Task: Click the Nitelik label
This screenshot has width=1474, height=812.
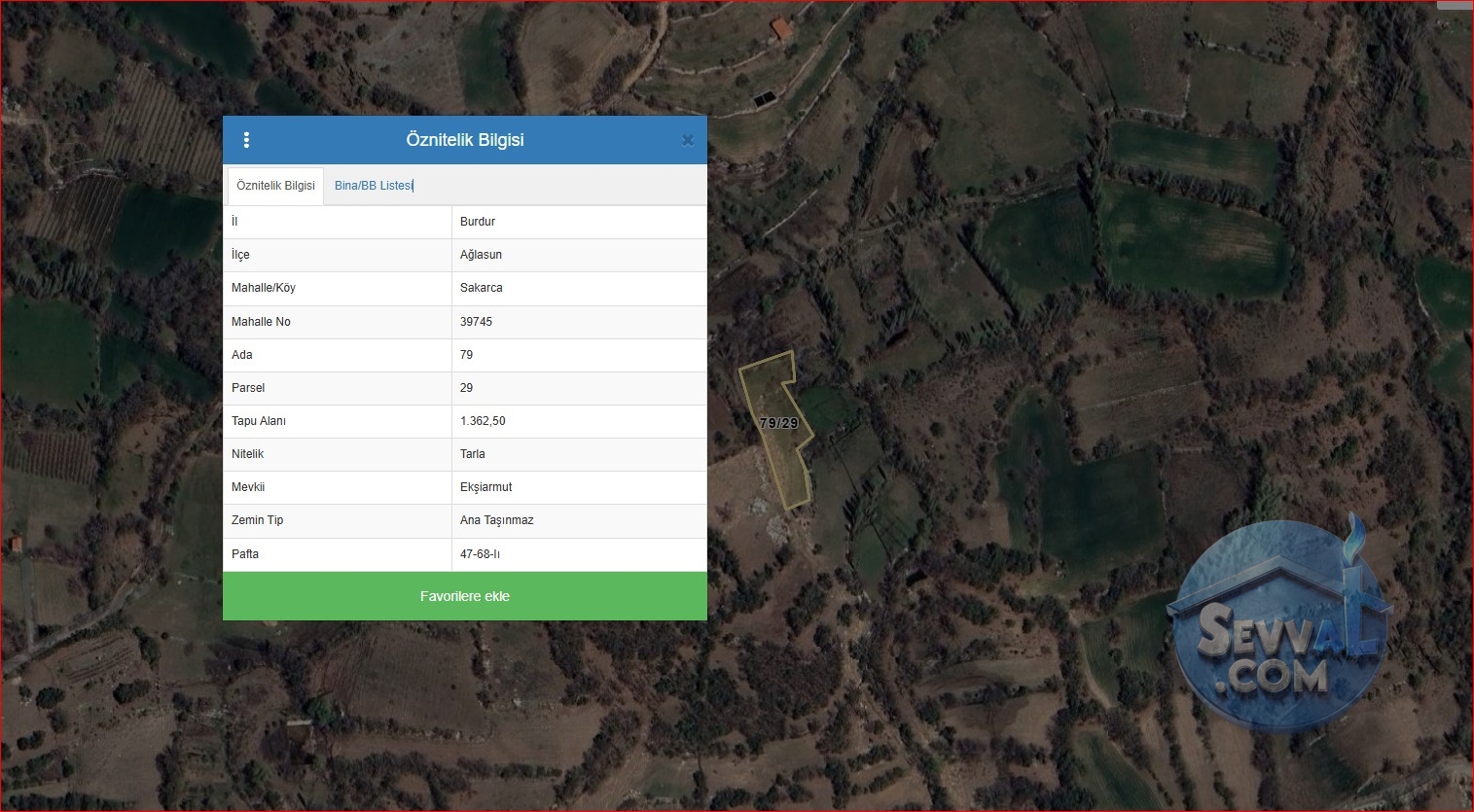Action: coord(248,454)
